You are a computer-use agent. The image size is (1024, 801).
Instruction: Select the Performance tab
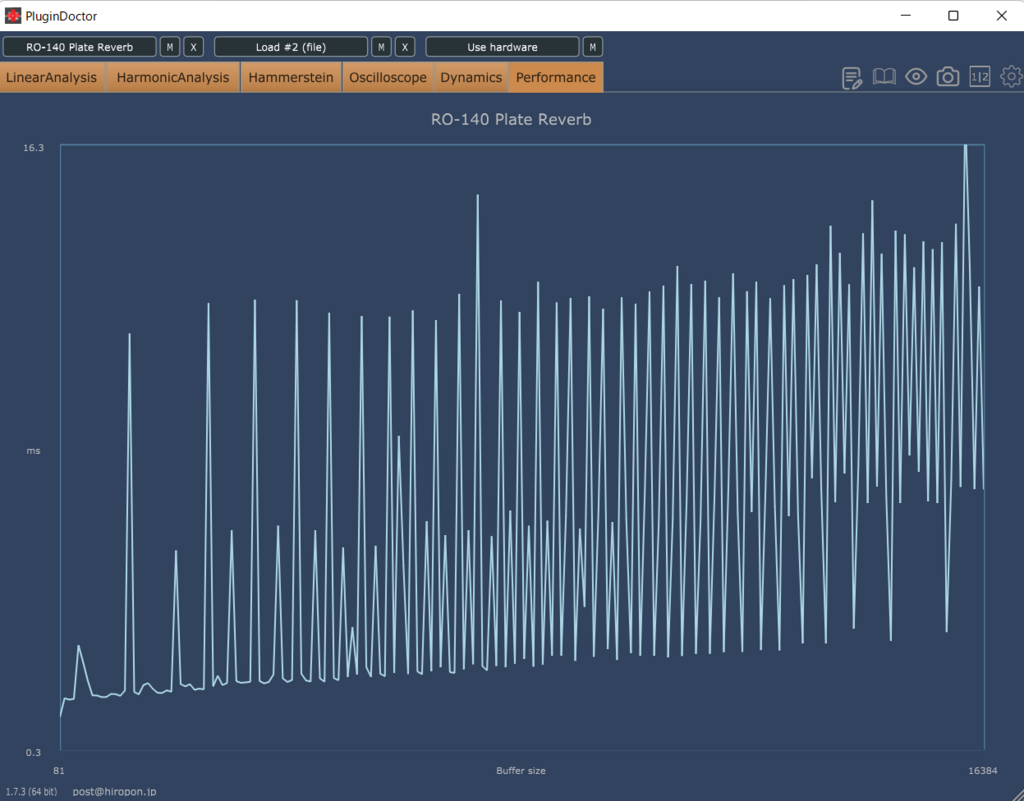(556, 77)
